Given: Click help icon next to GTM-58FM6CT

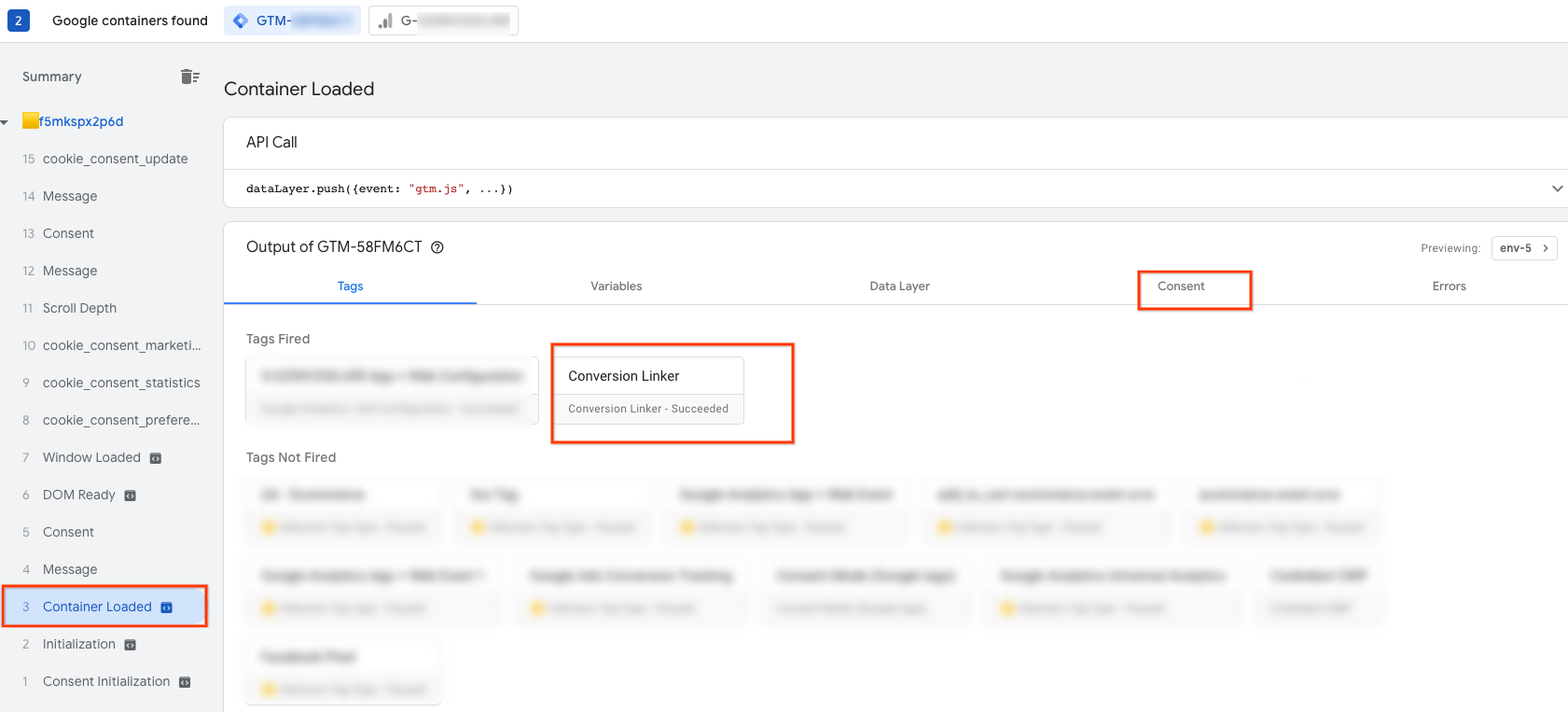Looking at the screenshot, I should point(437,247).
